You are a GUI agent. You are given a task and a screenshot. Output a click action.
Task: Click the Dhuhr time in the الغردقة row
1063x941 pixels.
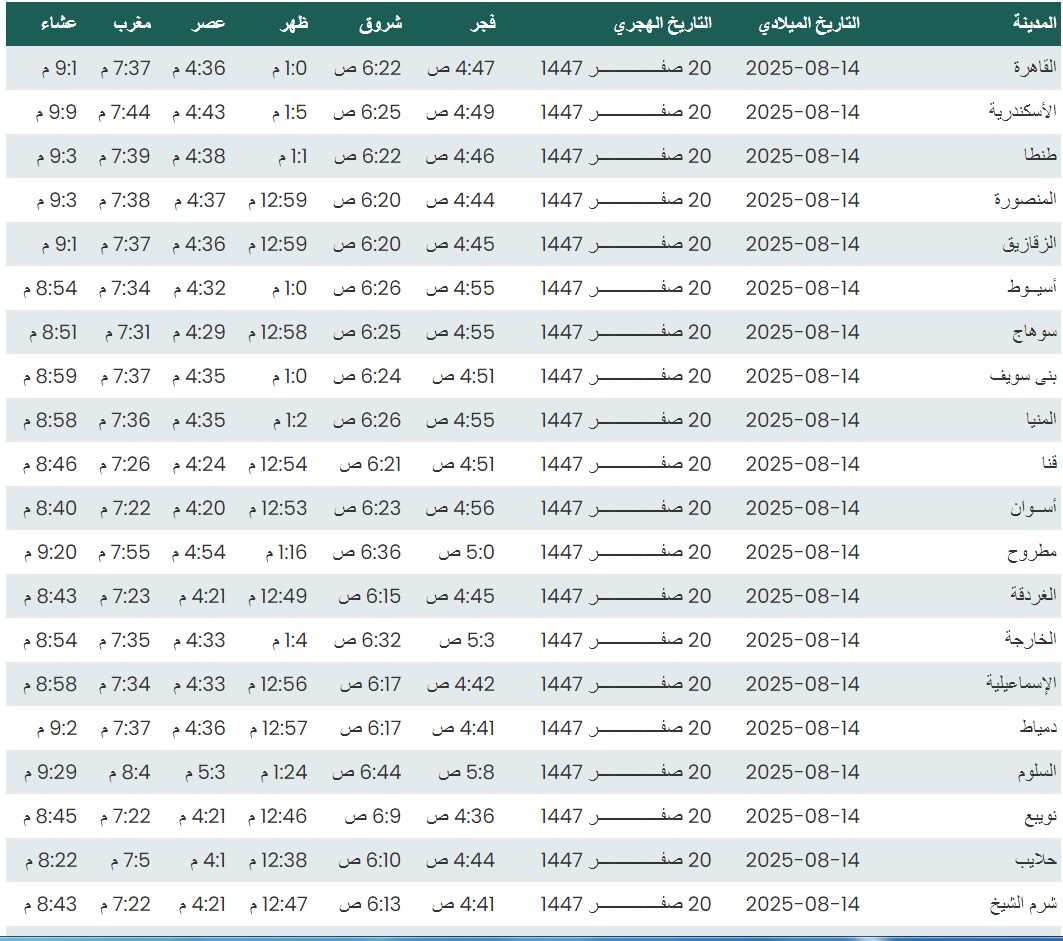tap(277, 596)
